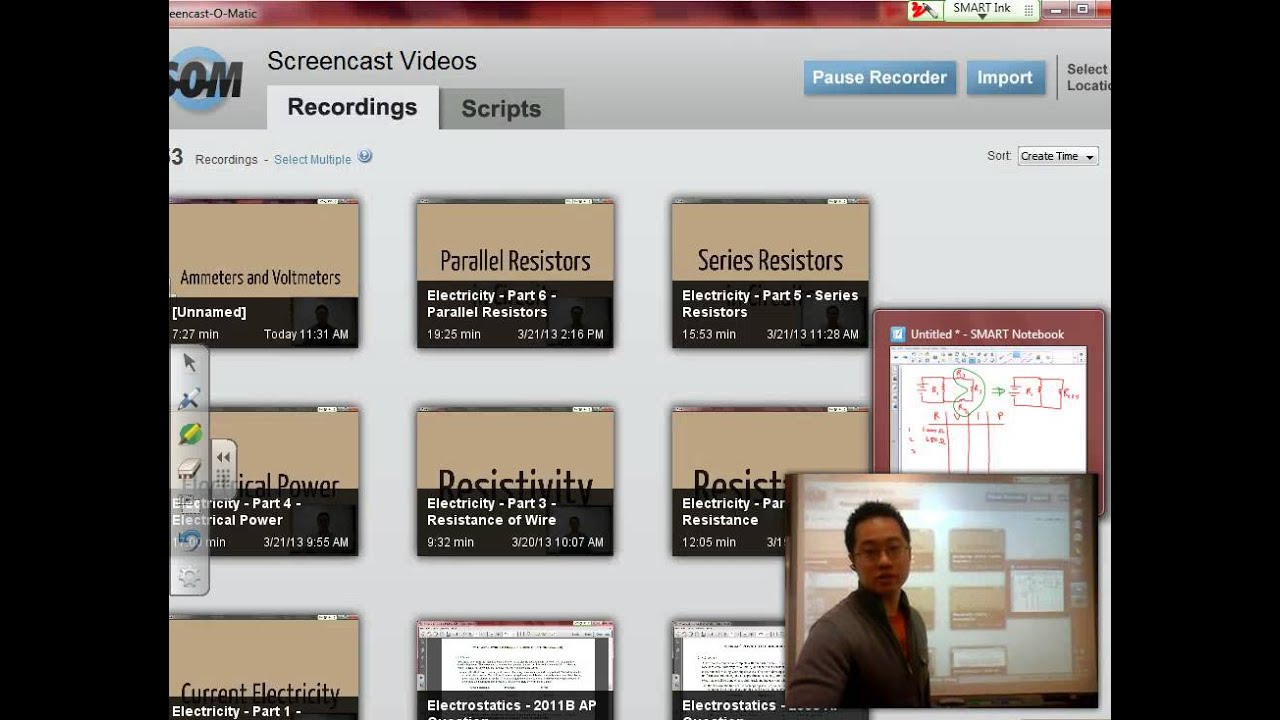Screen dimensions: 1280x720
Task: Click the blue undo arrow in the floating toolbar
Action: click(190, 541)
